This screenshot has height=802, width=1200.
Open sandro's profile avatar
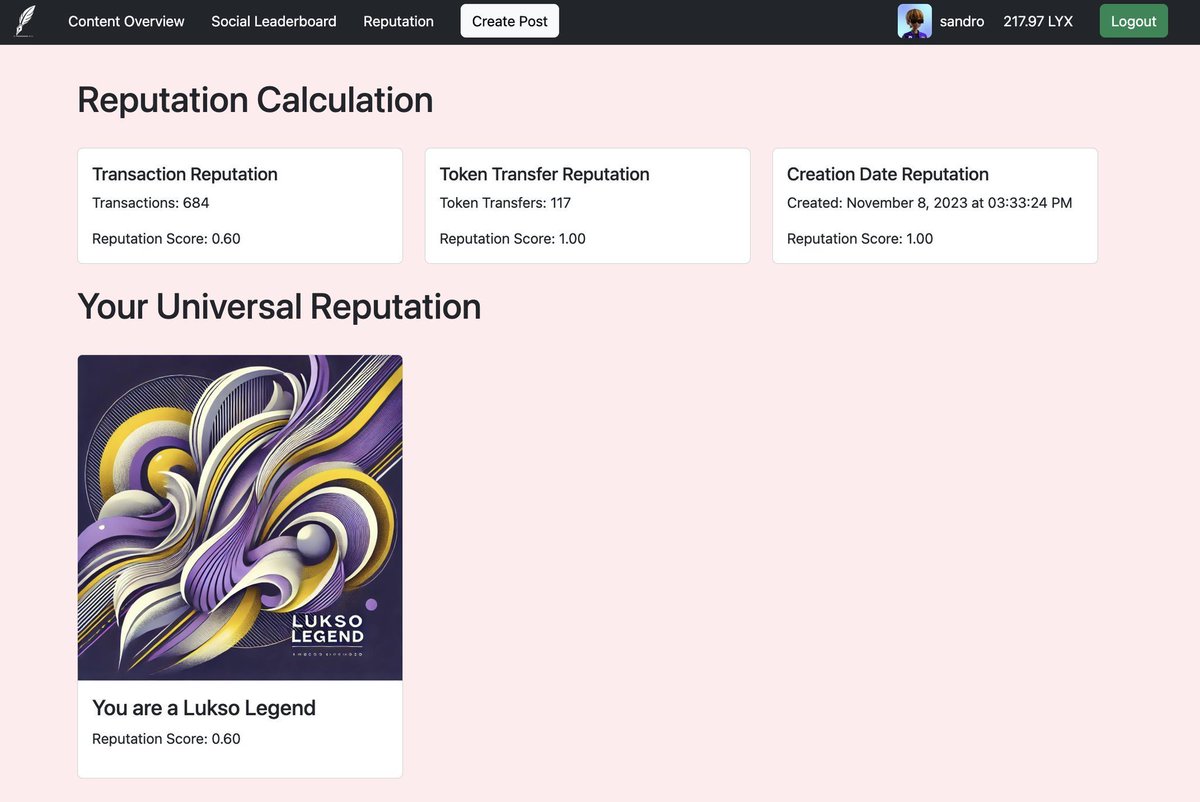coord(915,21)
